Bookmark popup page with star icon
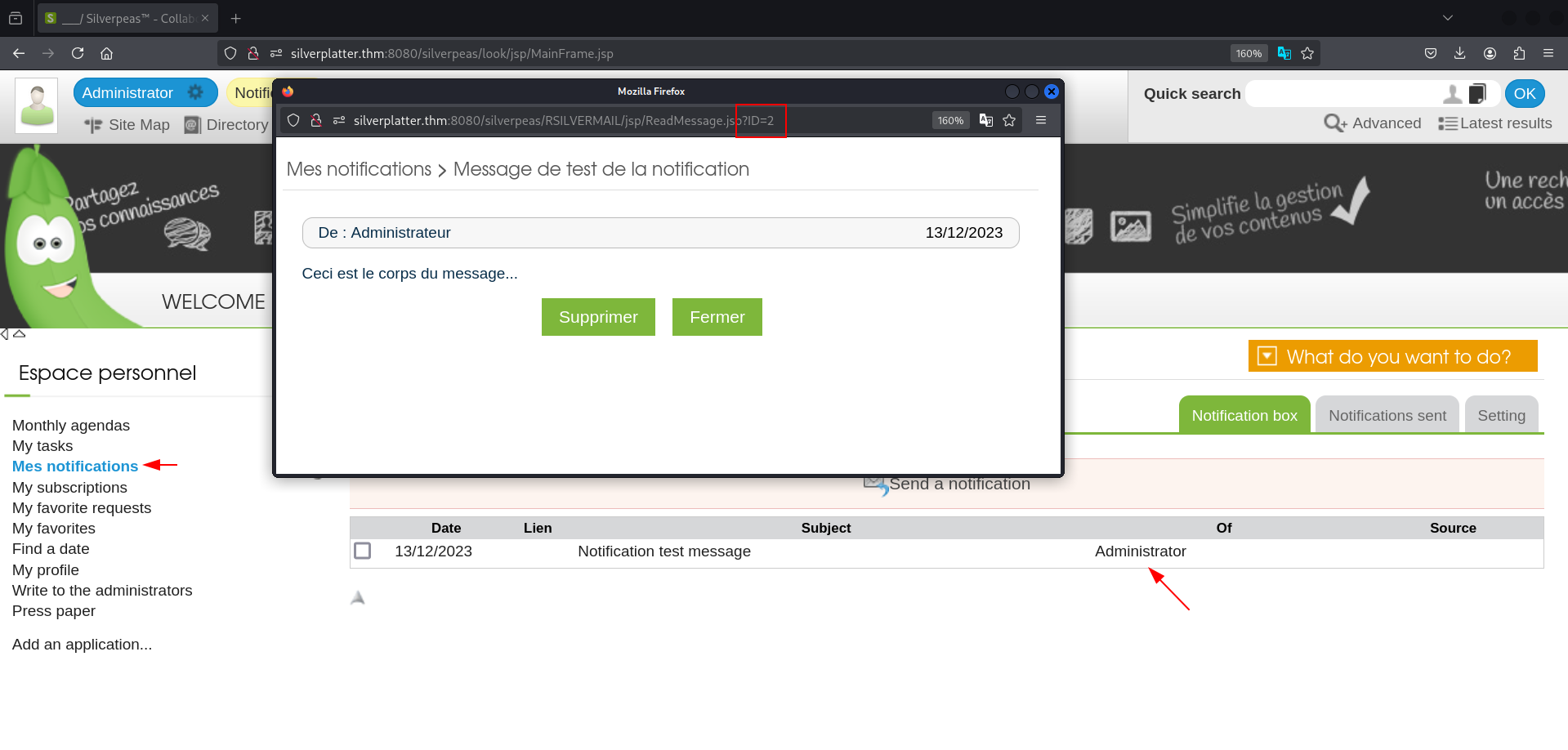The height and width of the screenshot is (750, 1568). pos(1009,120)
